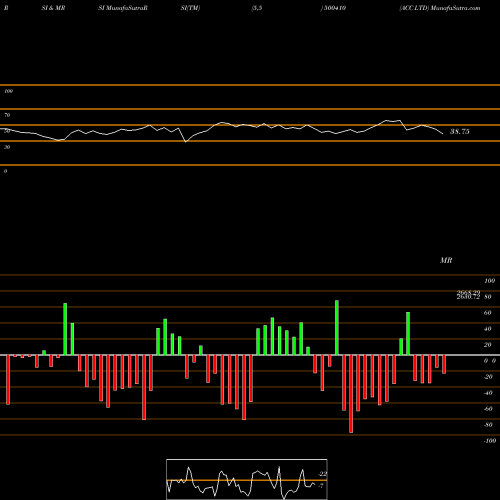Click the end of the white RSI line
The height and width of the screenshot is (500, 500).
click(x=443, y=134)
